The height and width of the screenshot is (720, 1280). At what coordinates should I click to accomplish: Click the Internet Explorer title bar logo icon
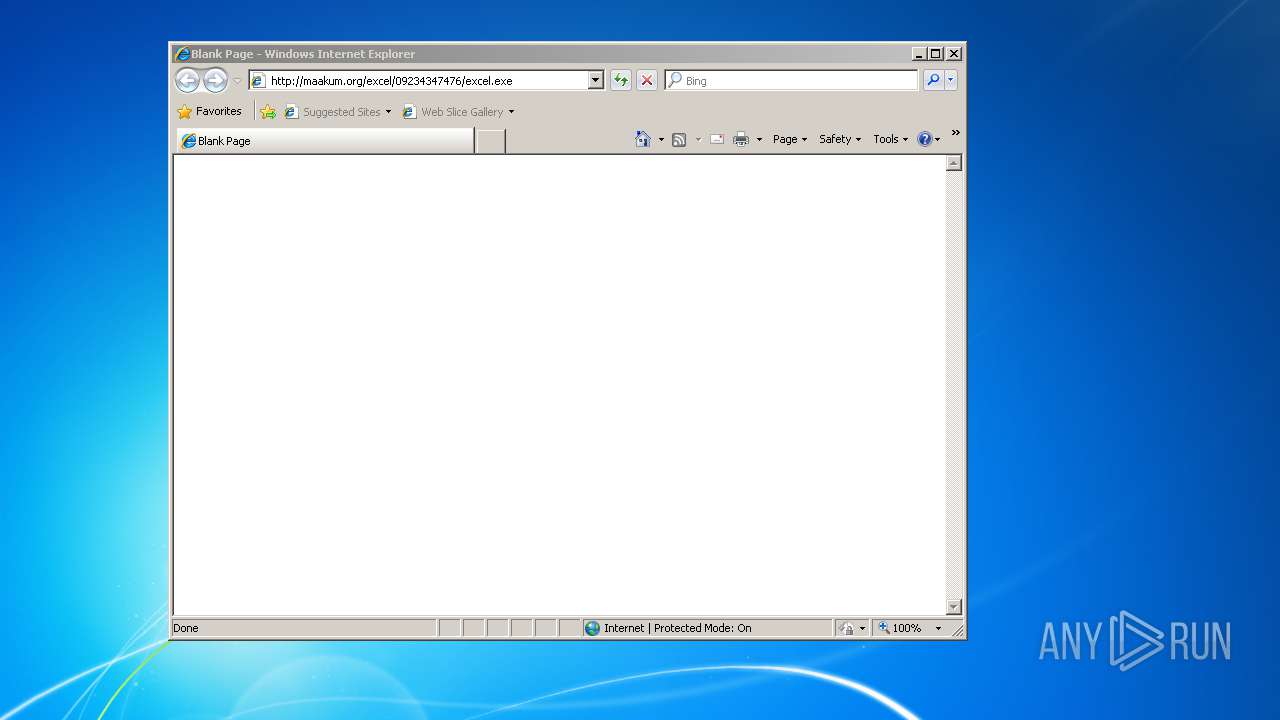point(182,54)
